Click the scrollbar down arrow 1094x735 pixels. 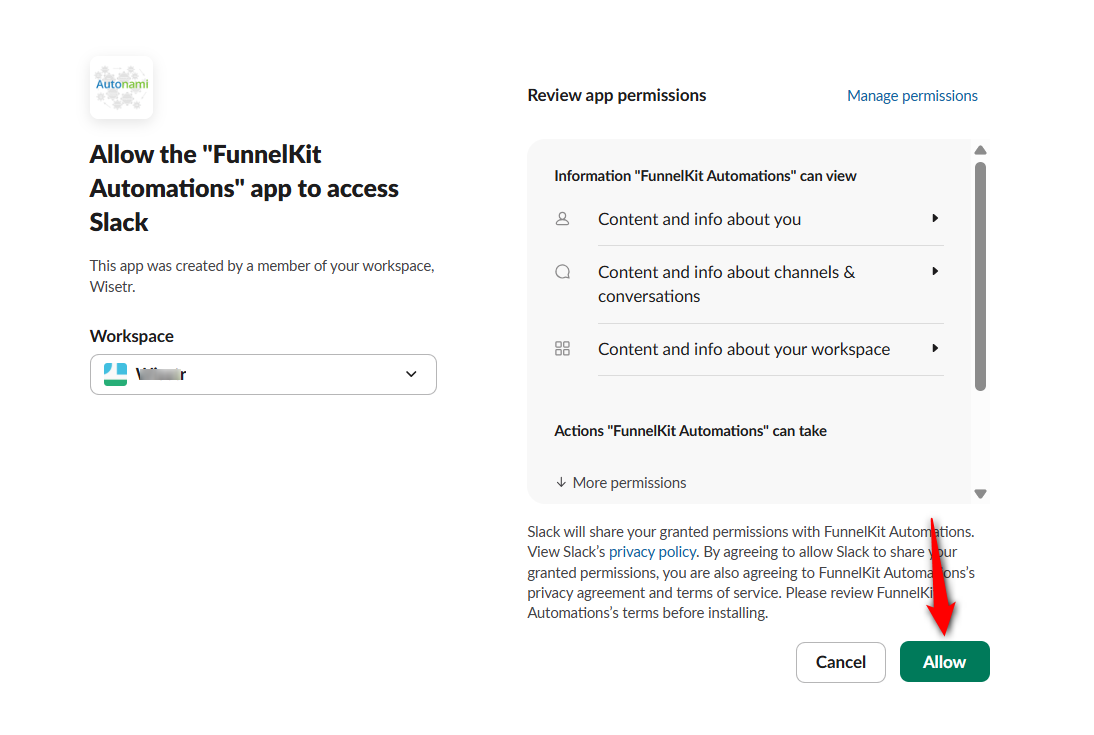[980, 493]
